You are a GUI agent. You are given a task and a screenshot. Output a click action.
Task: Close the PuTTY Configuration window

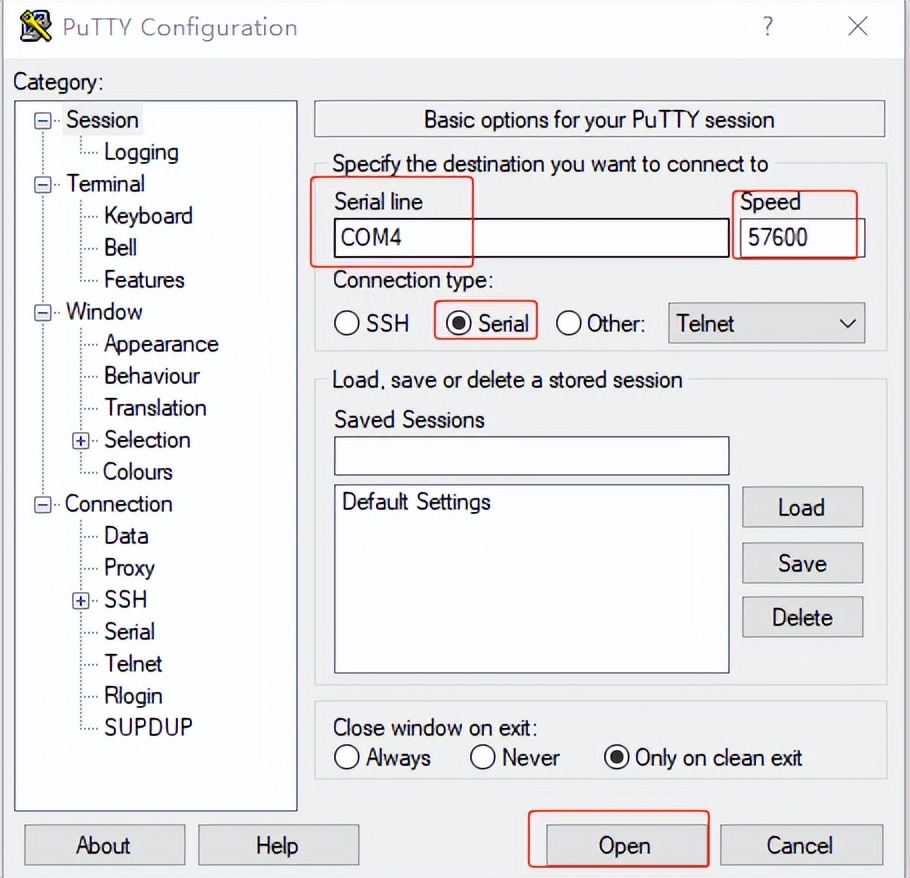coord(857,27)
